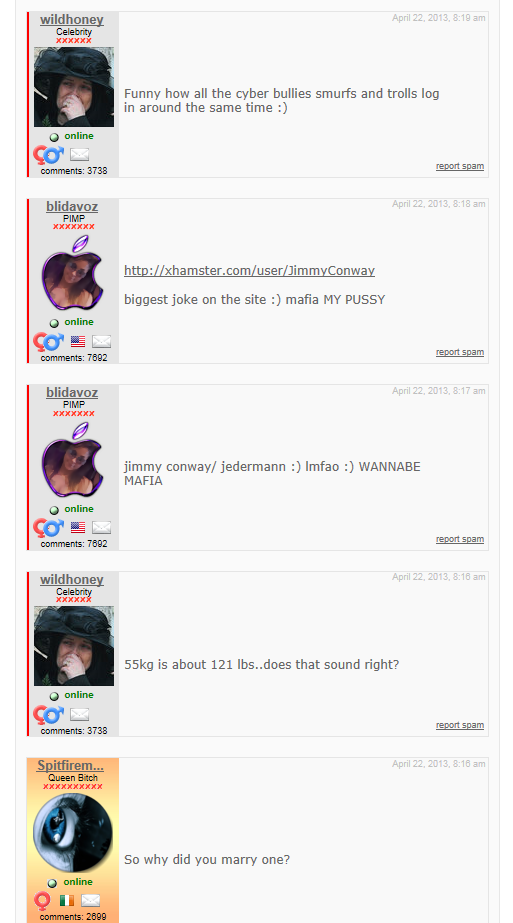Screen dimensions: 513x923
Task: Report spam on wildhoney's 8:19 am comment
Action: 460,166
